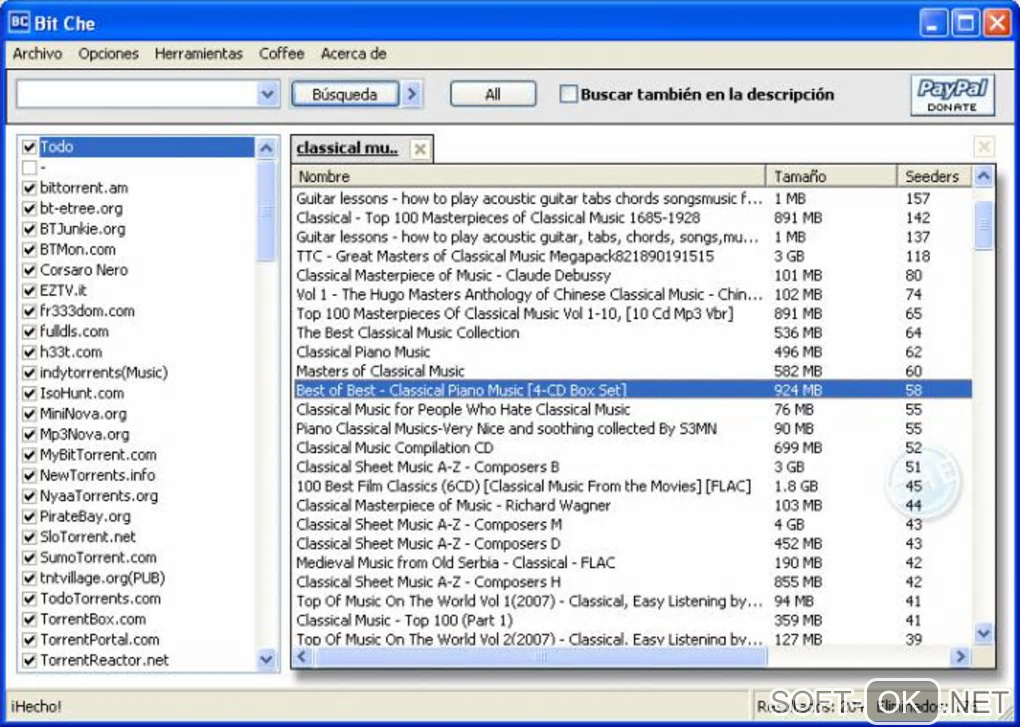The width and height of the screenshot is (1020, 727).
Task: Click SumoTorrent.com site label
Action: pyautogui.click(x=98, y=557)
